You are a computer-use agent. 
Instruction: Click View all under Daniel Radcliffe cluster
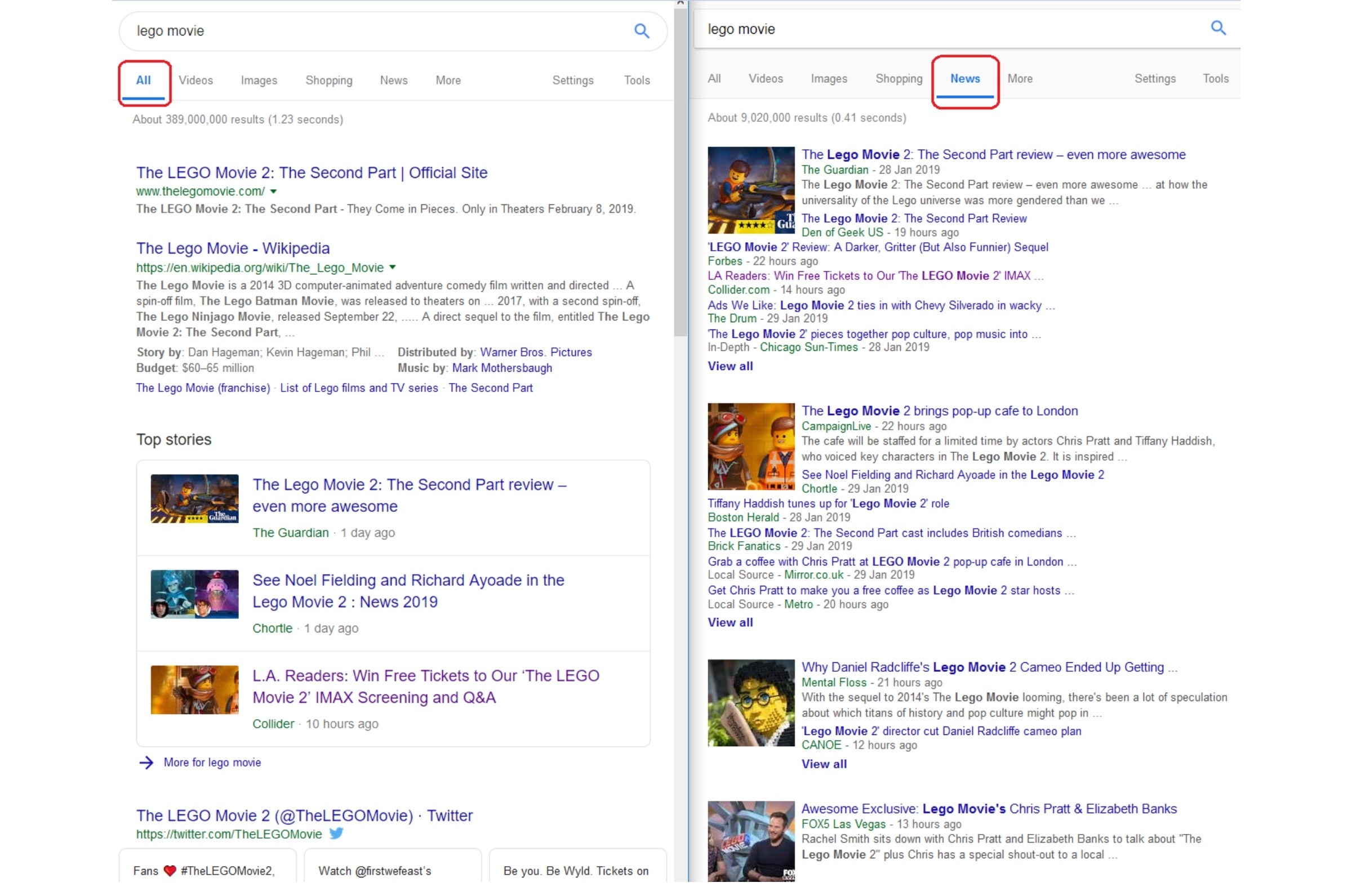point(824,764)
